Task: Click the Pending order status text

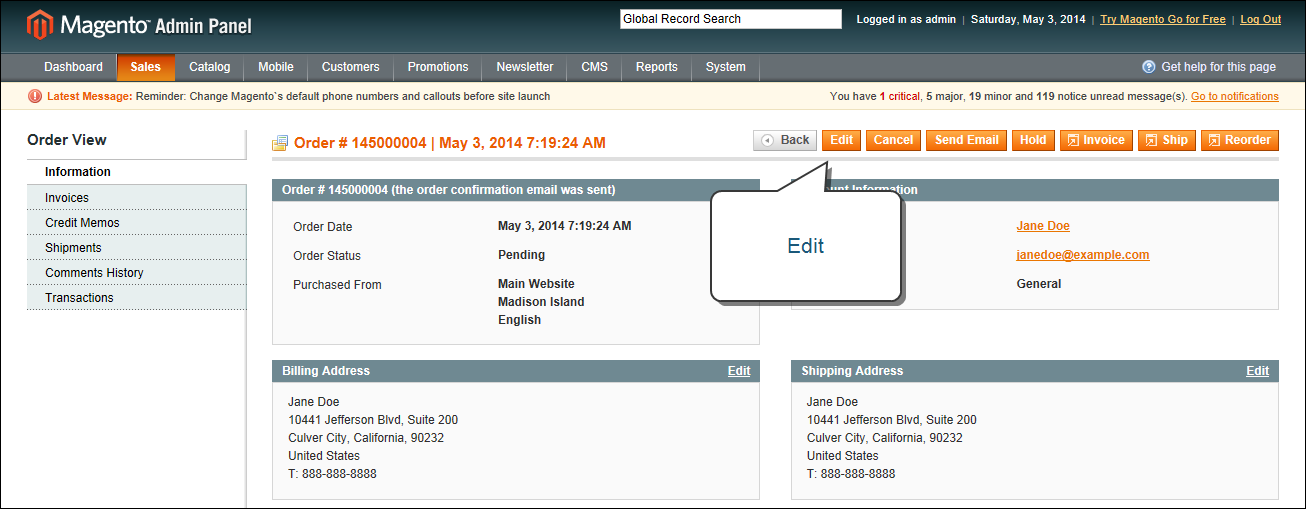Action: [x=521, y=255]
